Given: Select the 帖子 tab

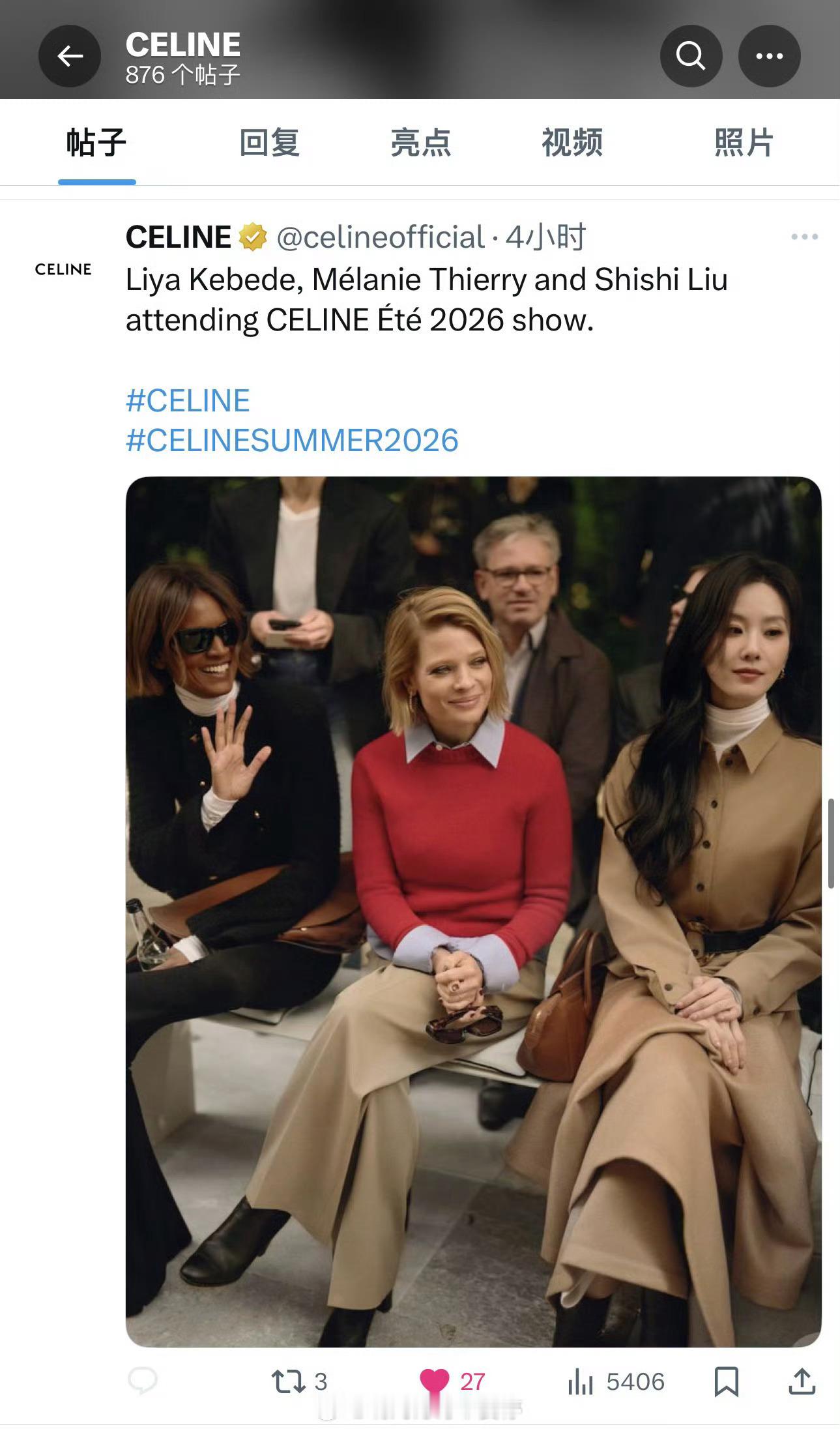Looking at the screenshot, I should [x=96, y=143].
